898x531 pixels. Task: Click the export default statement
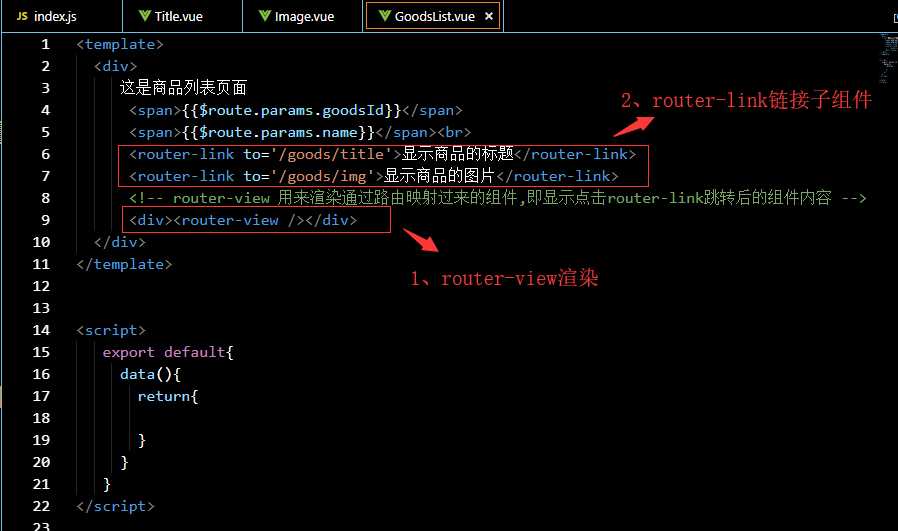click(168, 352)
